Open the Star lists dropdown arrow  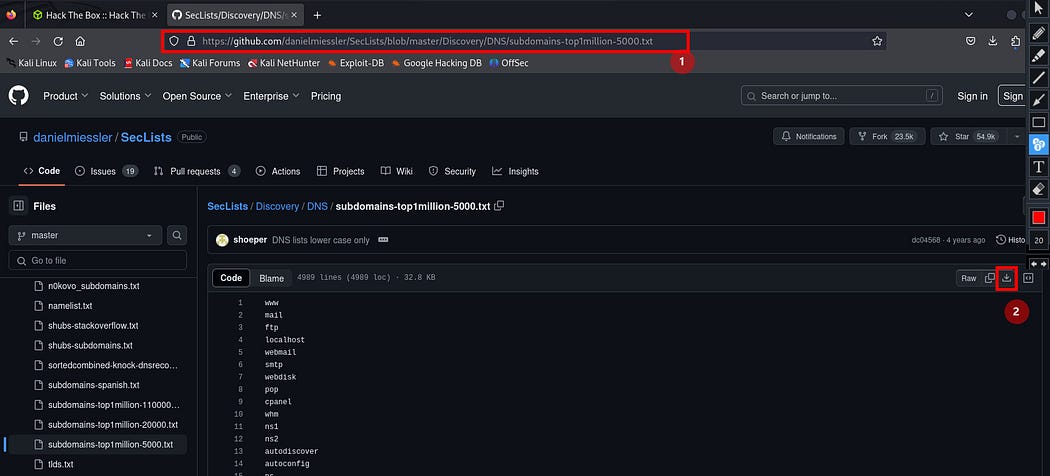pyautogui.click(x=1017, y=137)
